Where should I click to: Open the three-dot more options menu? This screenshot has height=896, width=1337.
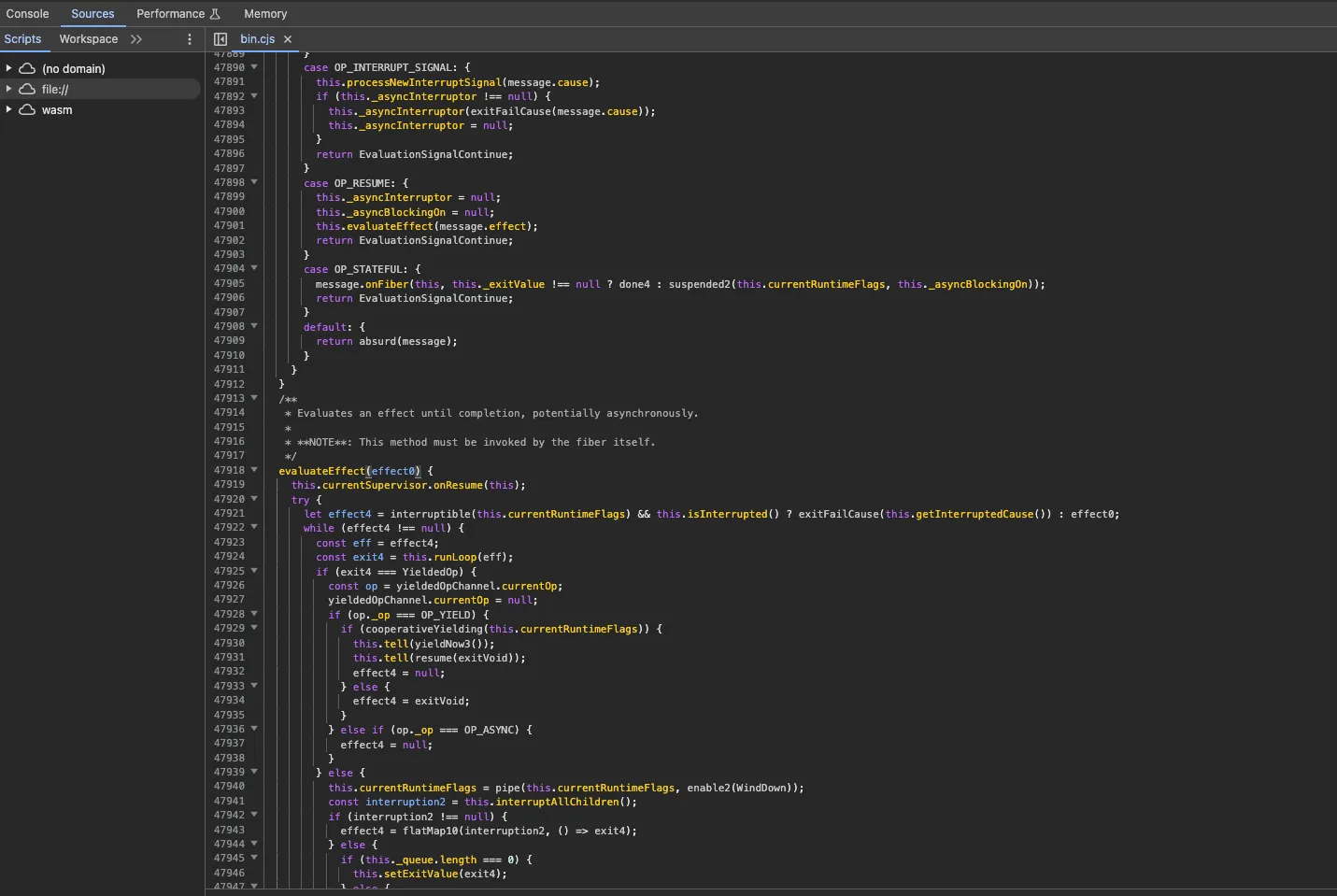pos(190,39)
